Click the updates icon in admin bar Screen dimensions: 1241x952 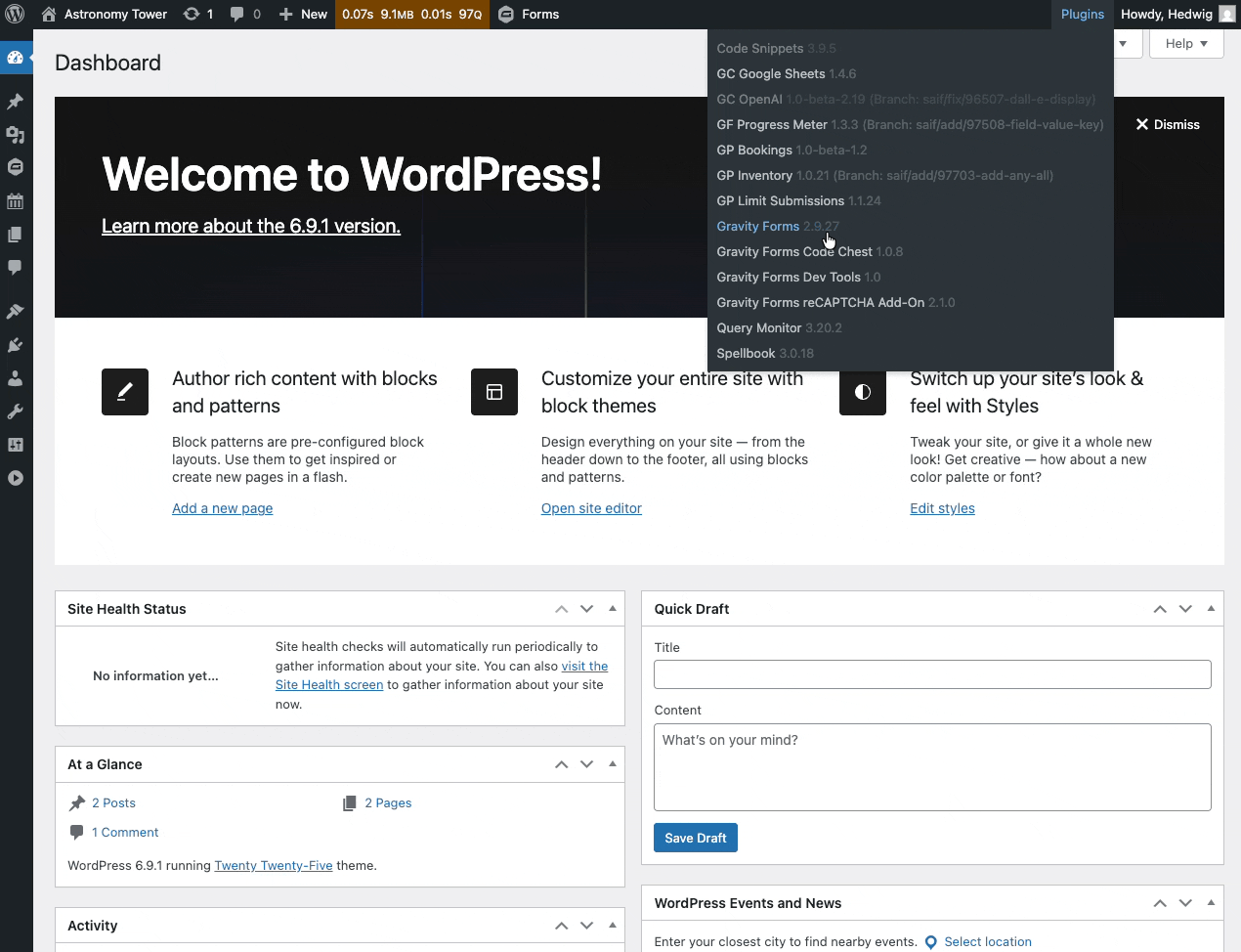tap(198, 14)
